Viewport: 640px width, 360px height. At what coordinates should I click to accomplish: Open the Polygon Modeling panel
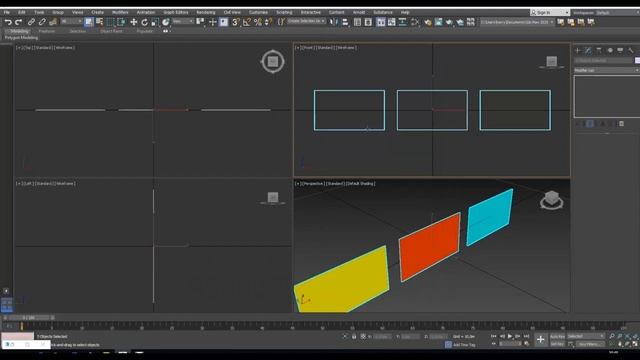(x=21, y=38)
